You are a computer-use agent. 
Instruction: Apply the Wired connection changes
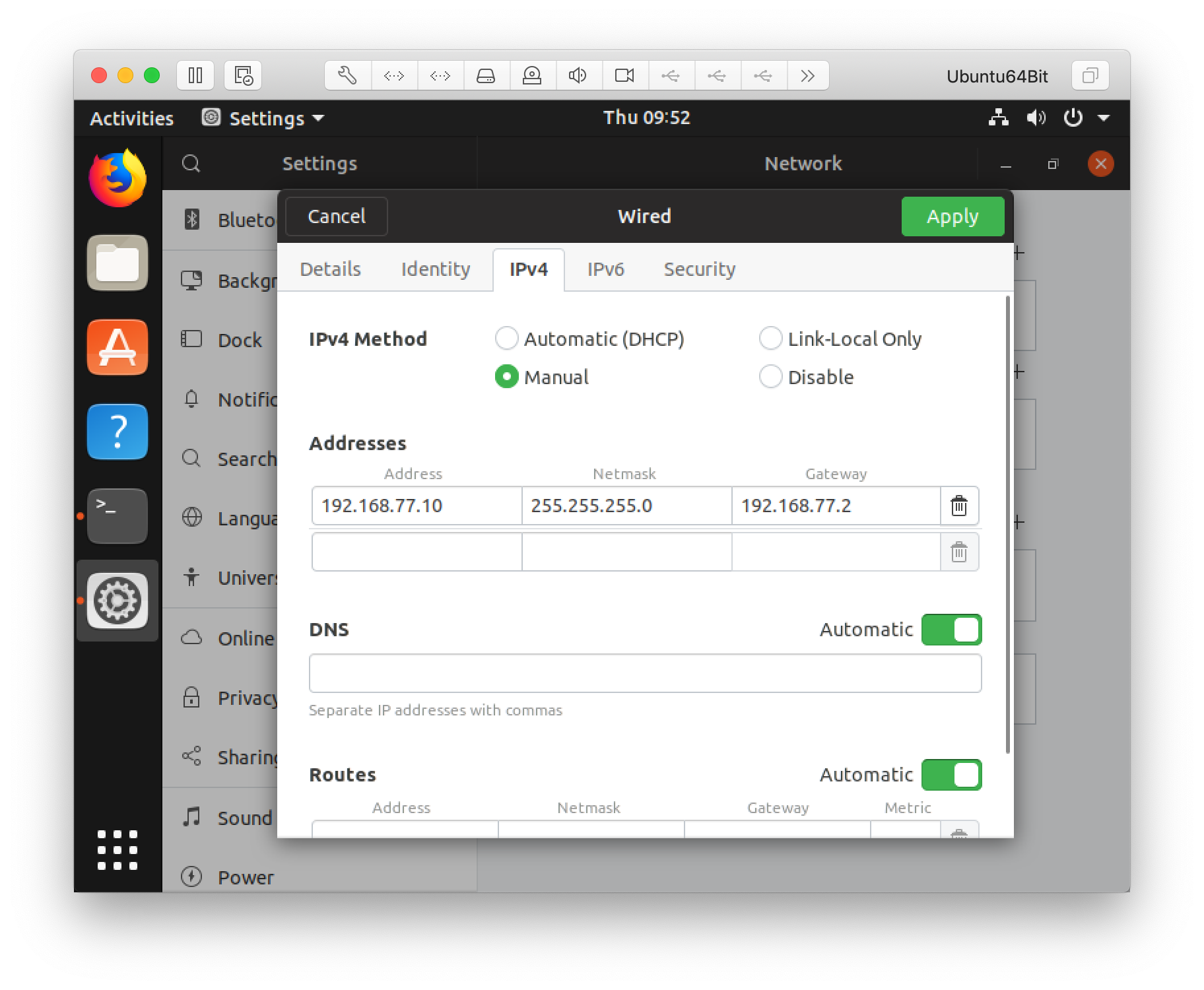(953, 216)
